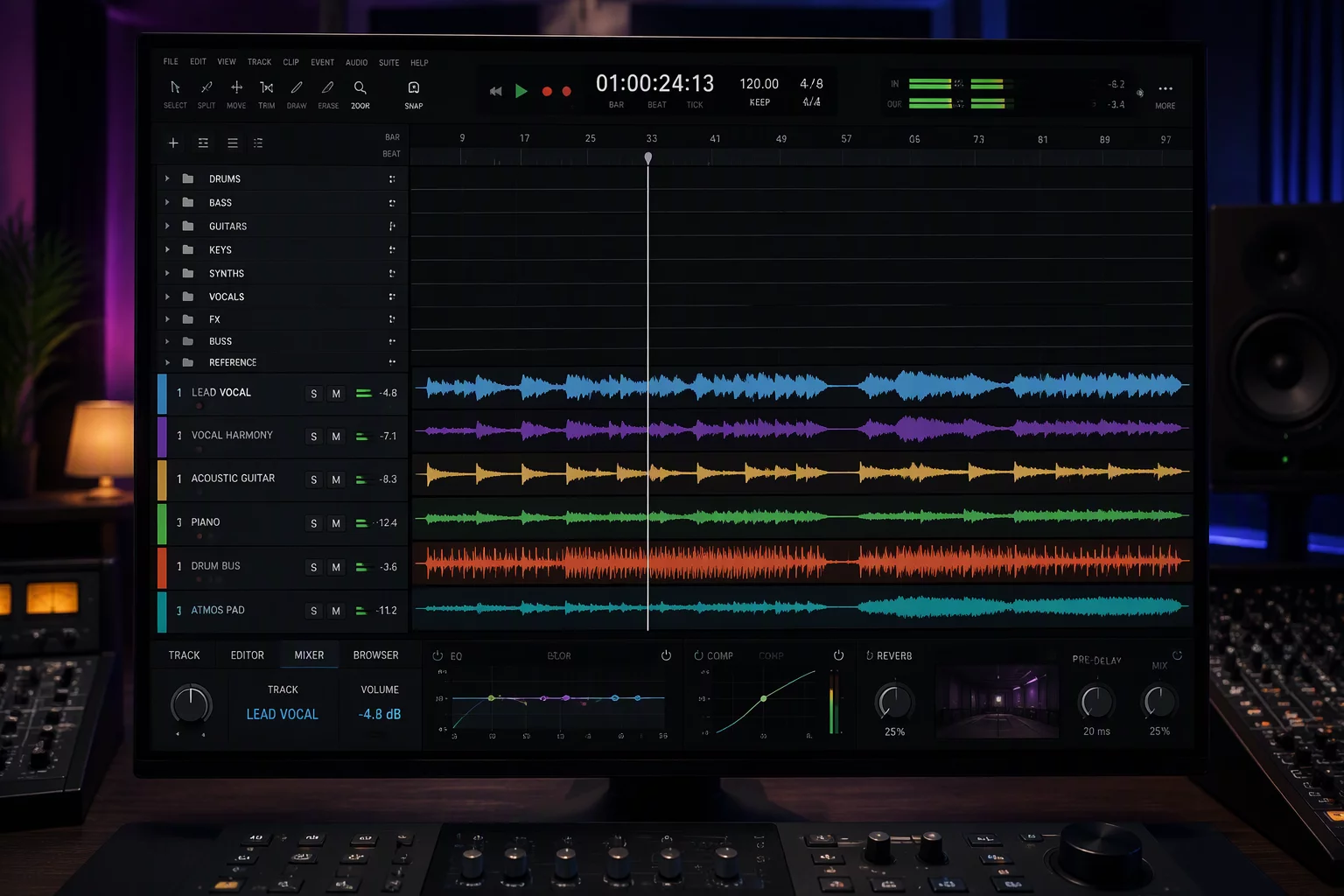
Task: Solo the Lead Vocal track
Action: (314, 394)
